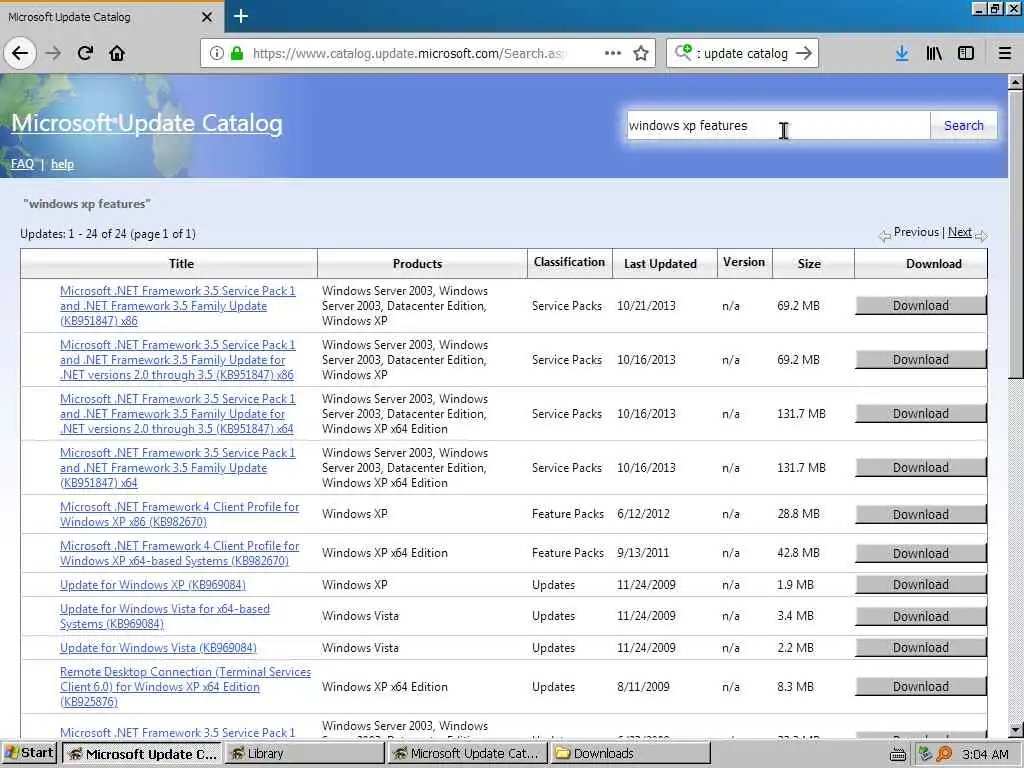This screenshot has height=768, width=1024.
Task: Click the search engine icon in search box
Action: coord(683,52)
